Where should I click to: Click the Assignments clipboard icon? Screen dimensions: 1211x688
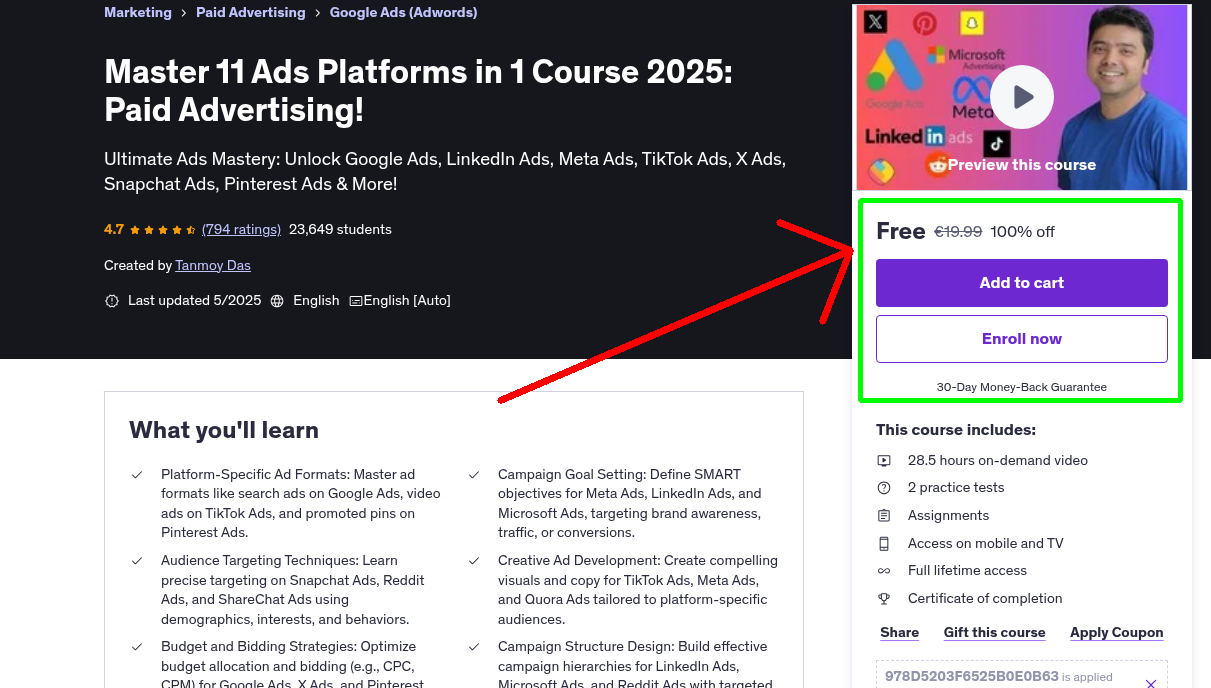(884, 516)
